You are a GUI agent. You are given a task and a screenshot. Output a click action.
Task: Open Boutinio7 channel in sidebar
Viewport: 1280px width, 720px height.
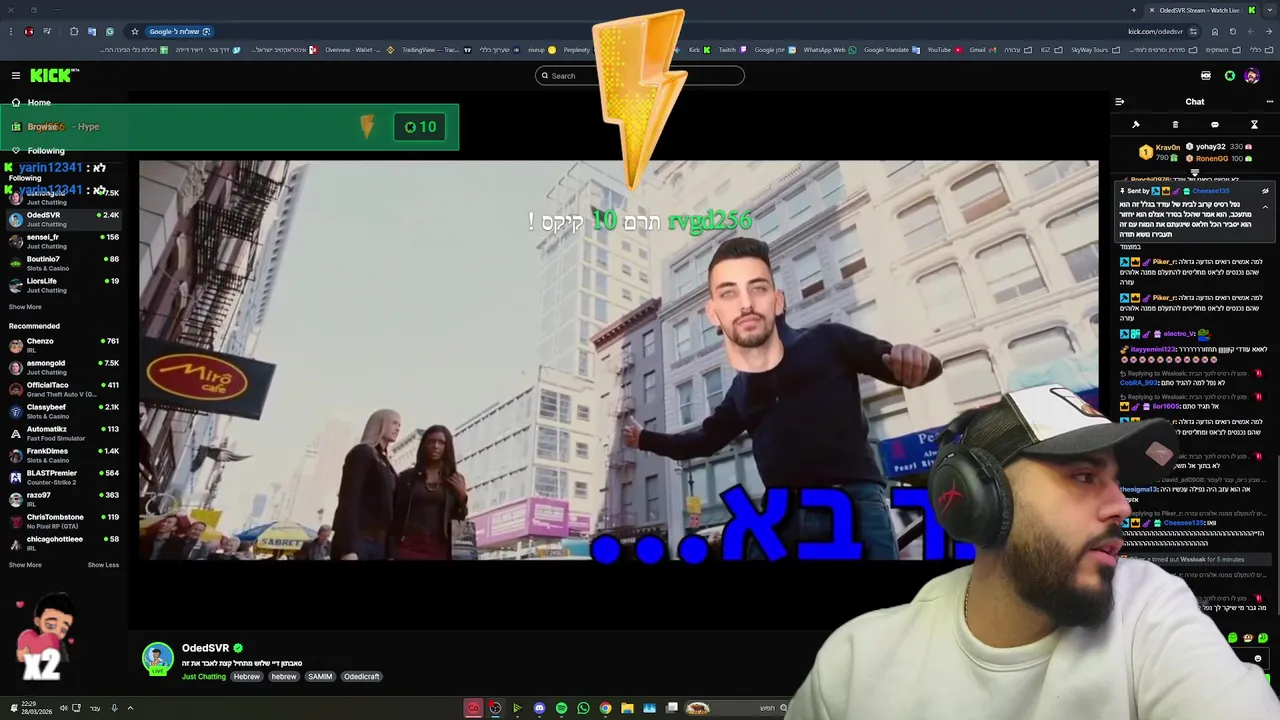point(64,263)
